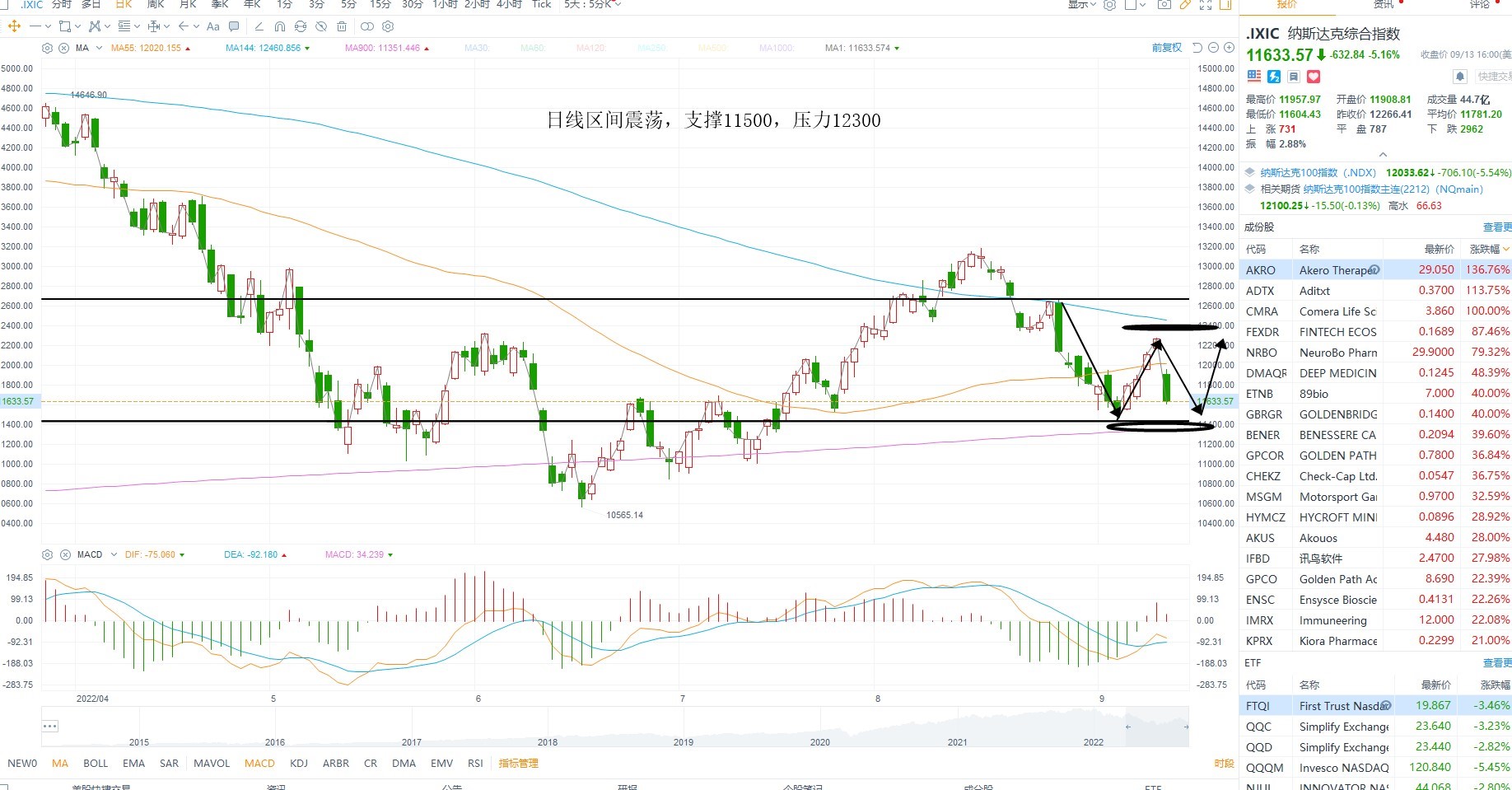The image size is (1512, 790).
Task: Select the crosshair move cursor tool
Action: (x=14, y=26)
